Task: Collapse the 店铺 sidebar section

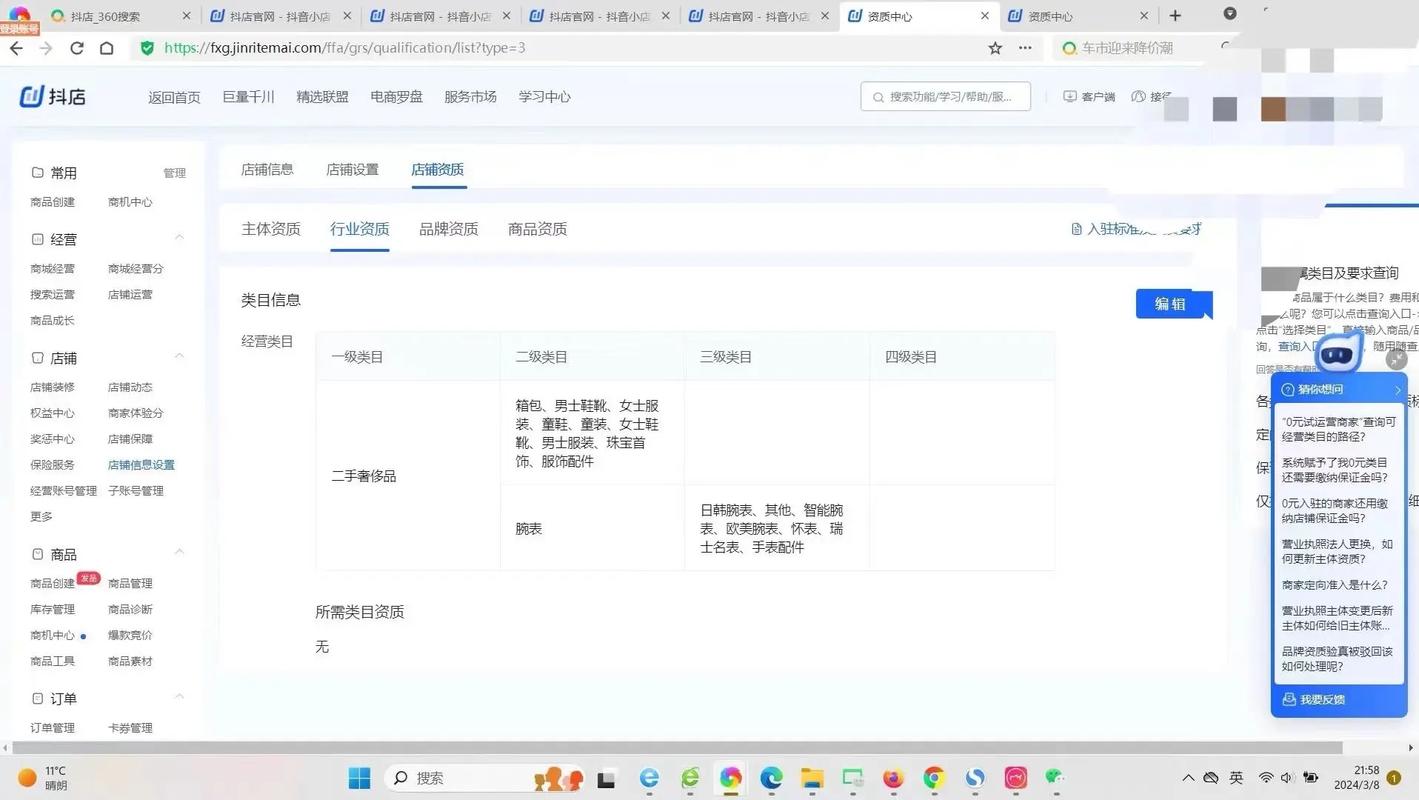Action: [179, 357]
